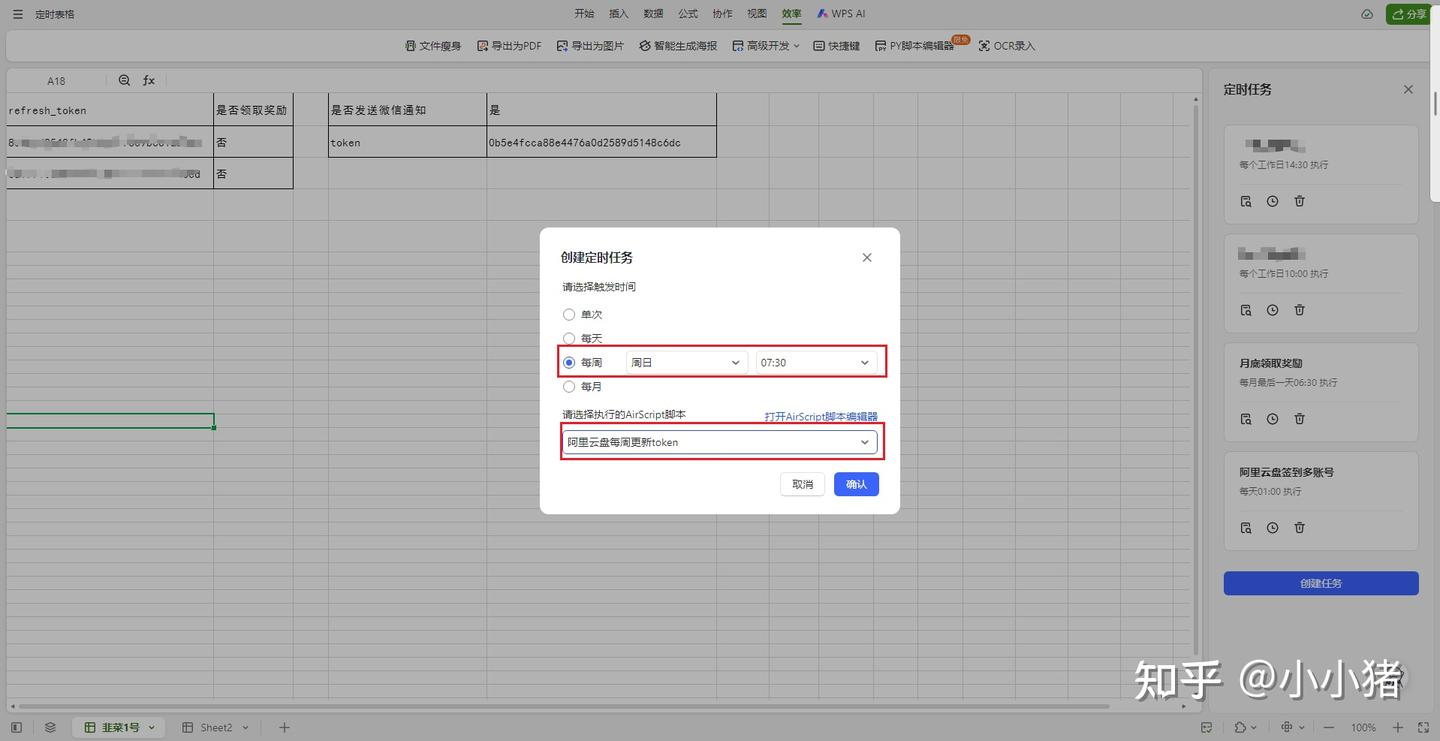Open the 协作 ribbon tab
This screenshot has height=741, width=1440.
tap(722, 14)
